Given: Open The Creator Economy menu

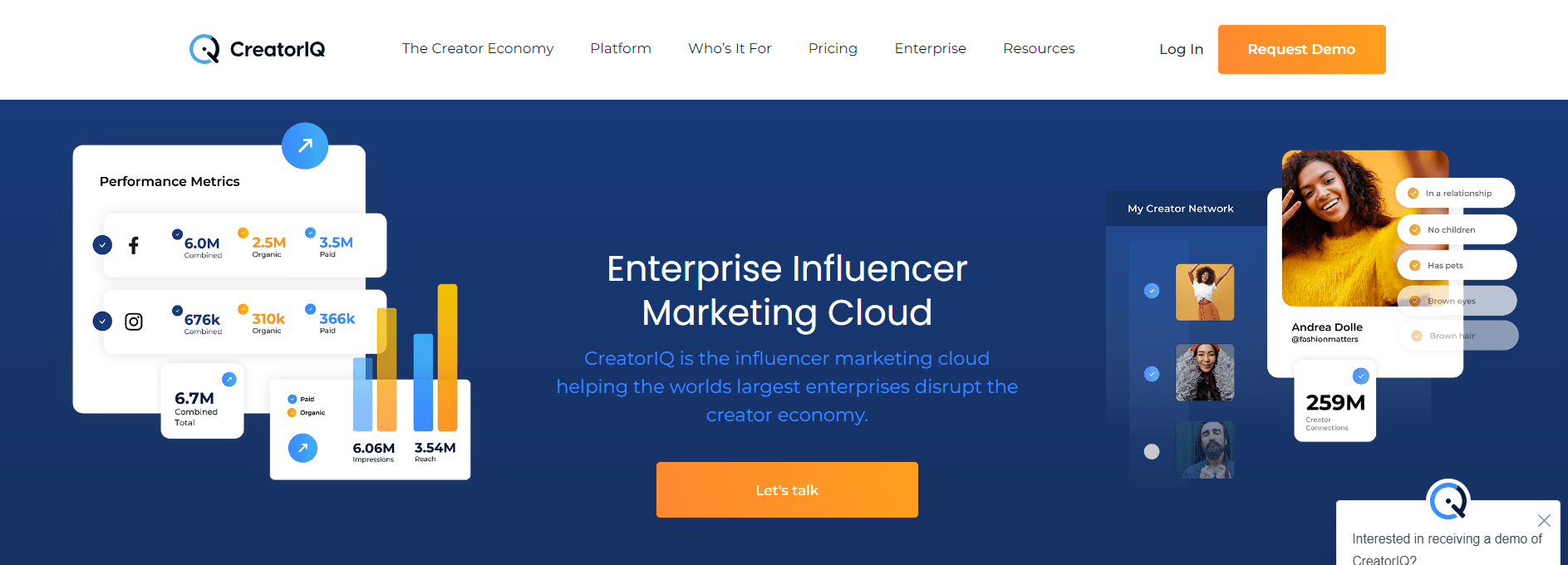Looking at the screenshot, I should (478, 48).
